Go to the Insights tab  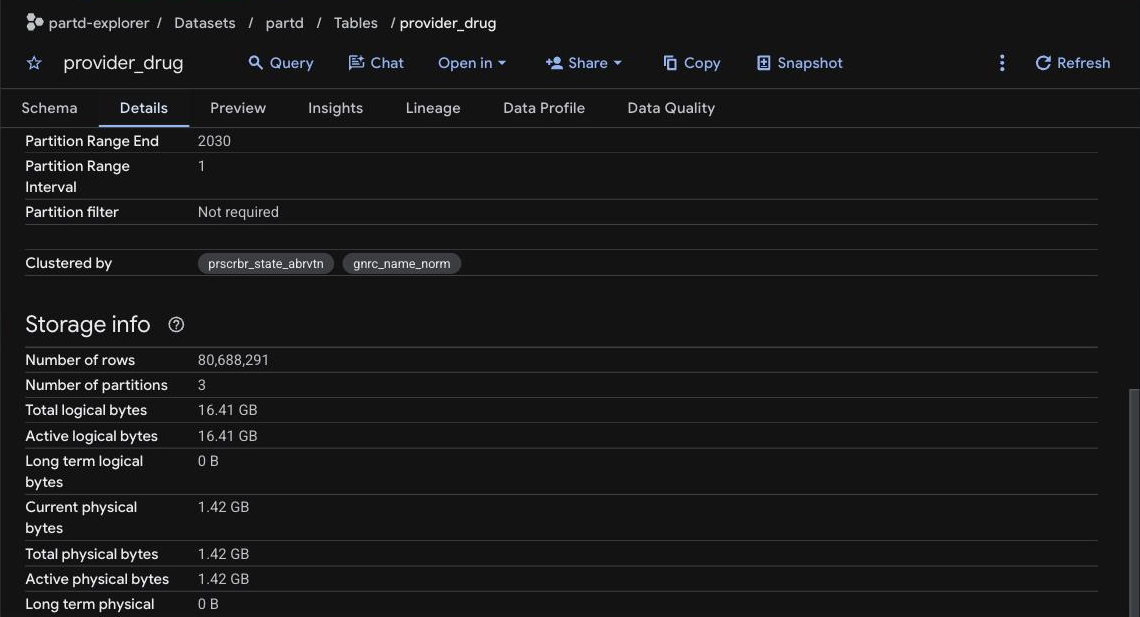point(335,108)
